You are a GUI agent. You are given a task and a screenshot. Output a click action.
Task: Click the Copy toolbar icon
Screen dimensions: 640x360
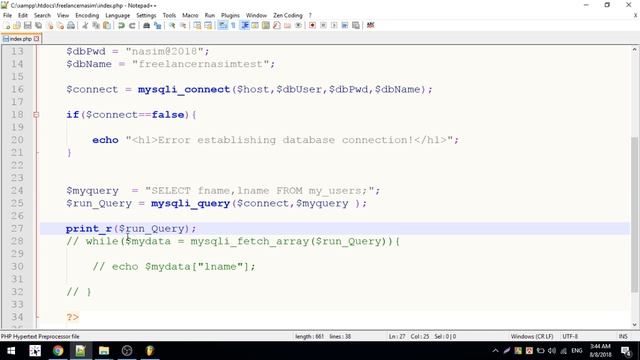tap(96, 25)
